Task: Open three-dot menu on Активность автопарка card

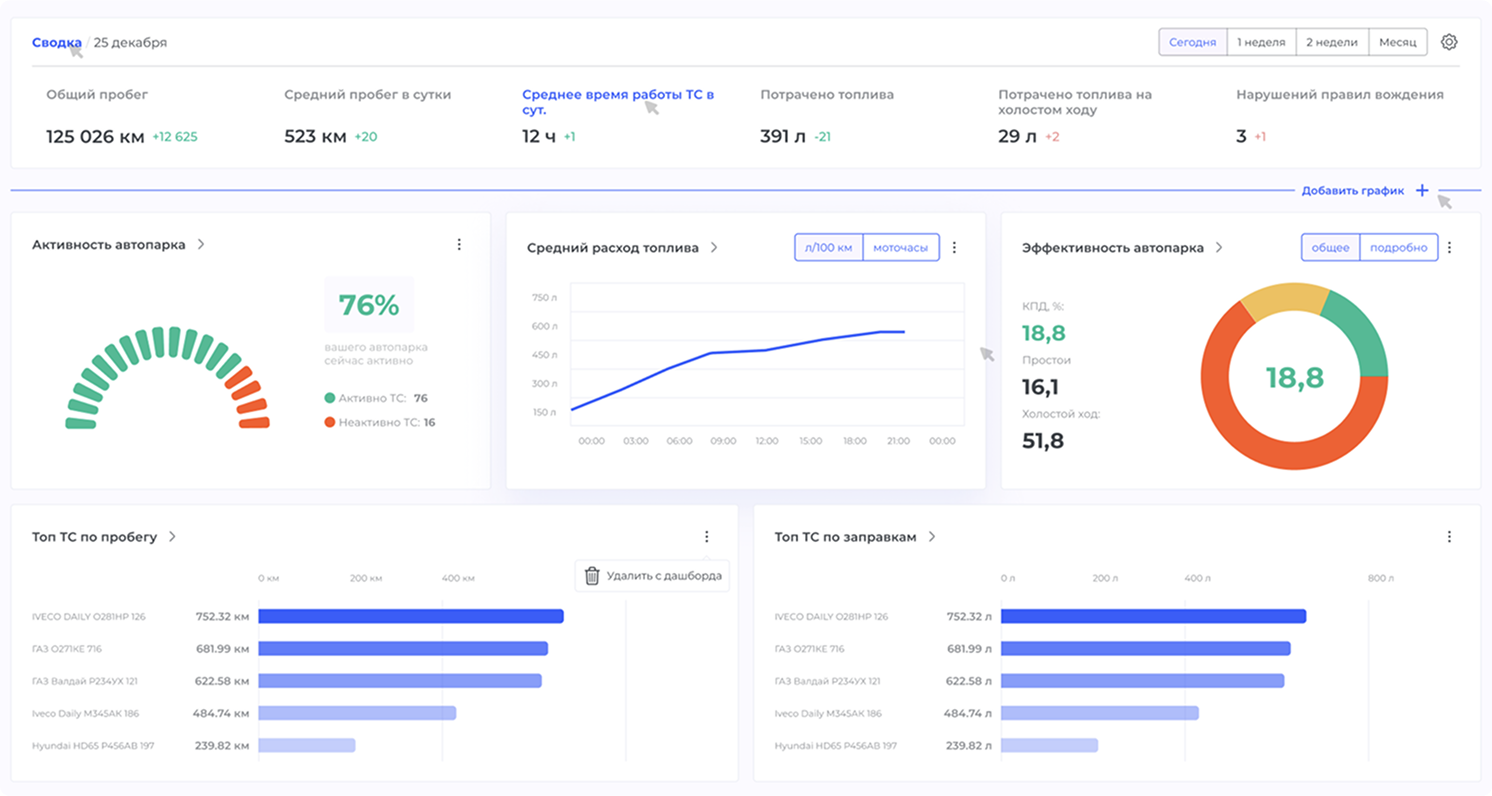Action: 459,244
